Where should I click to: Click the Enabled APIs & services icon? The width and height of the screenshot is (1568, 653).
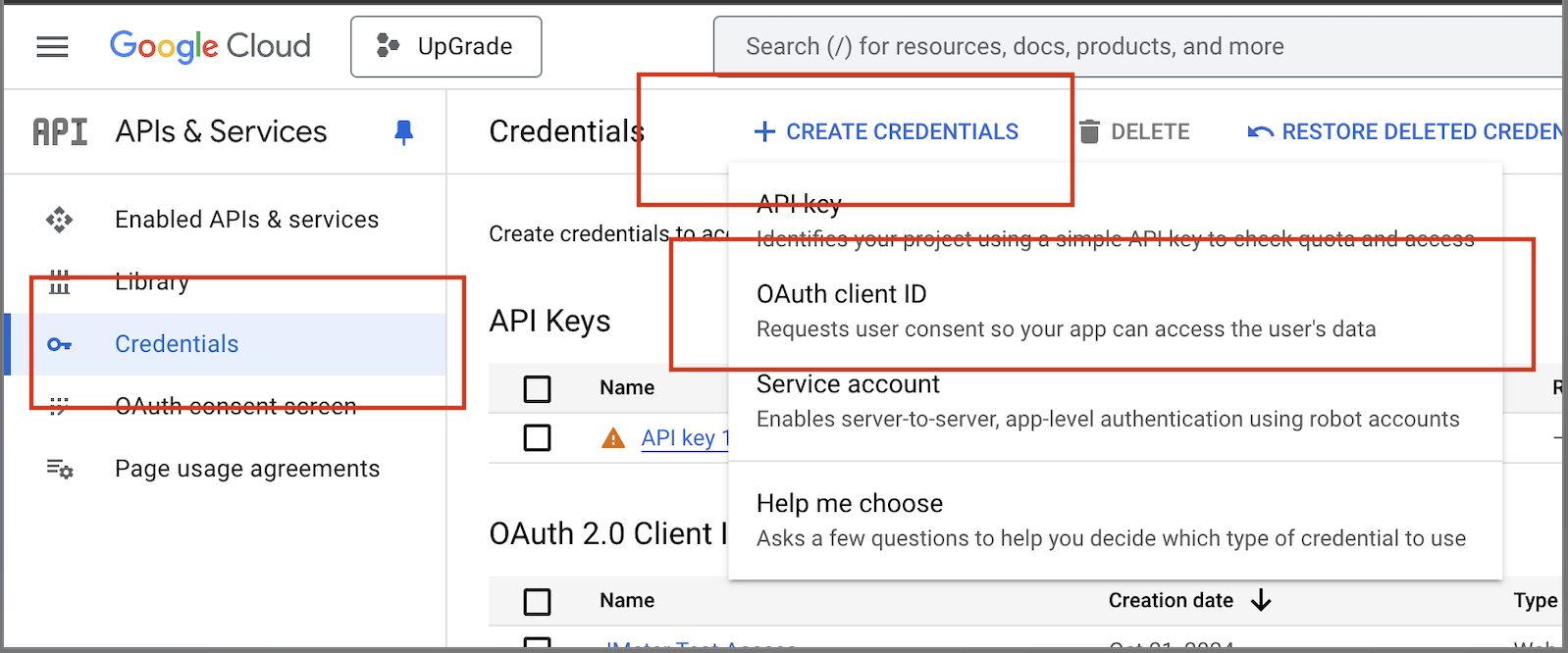[x=59, y=220]
